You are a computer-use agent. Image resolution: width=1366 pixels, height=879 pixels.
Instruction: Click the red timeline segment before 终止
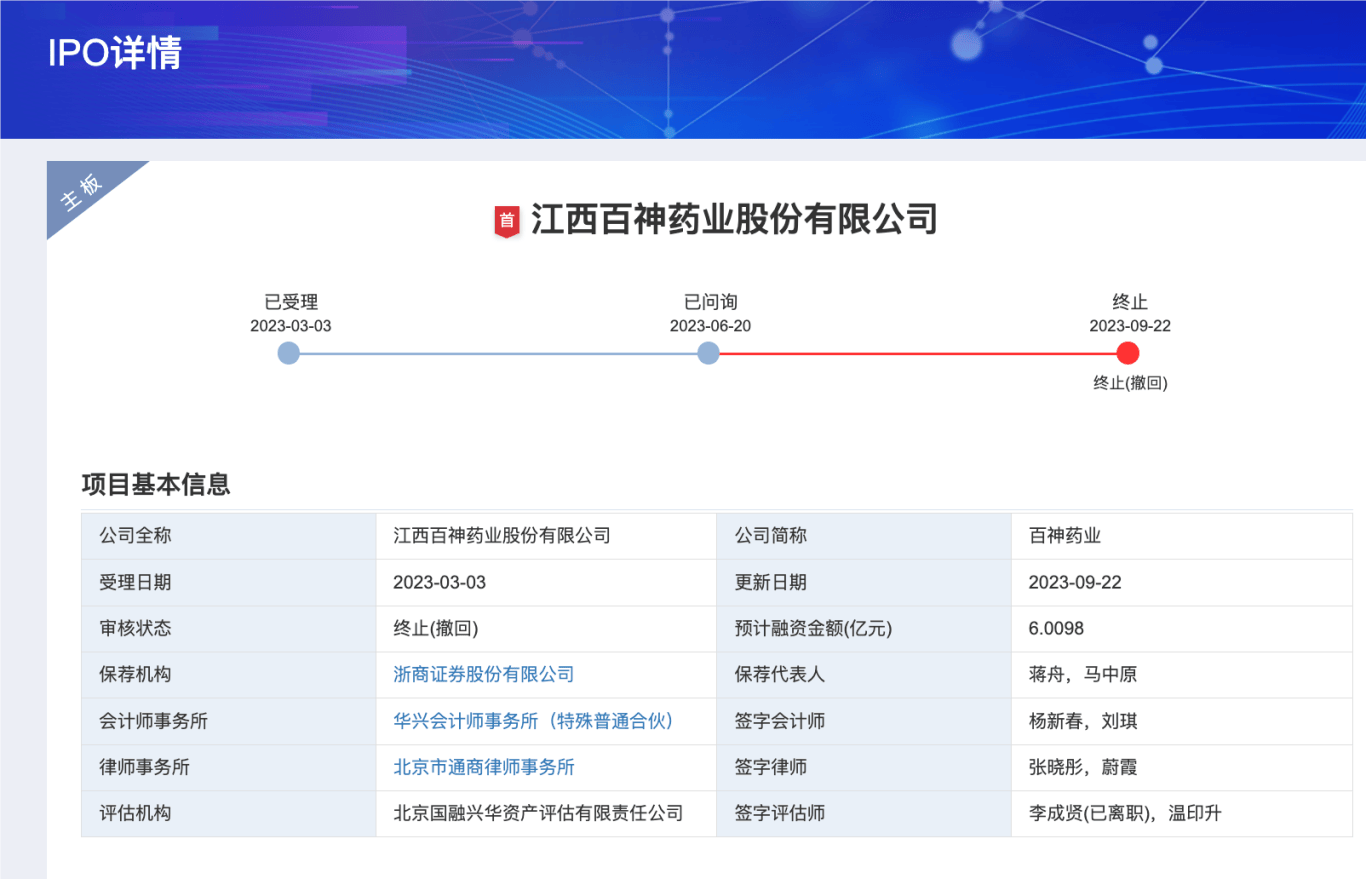pos(918,353)
